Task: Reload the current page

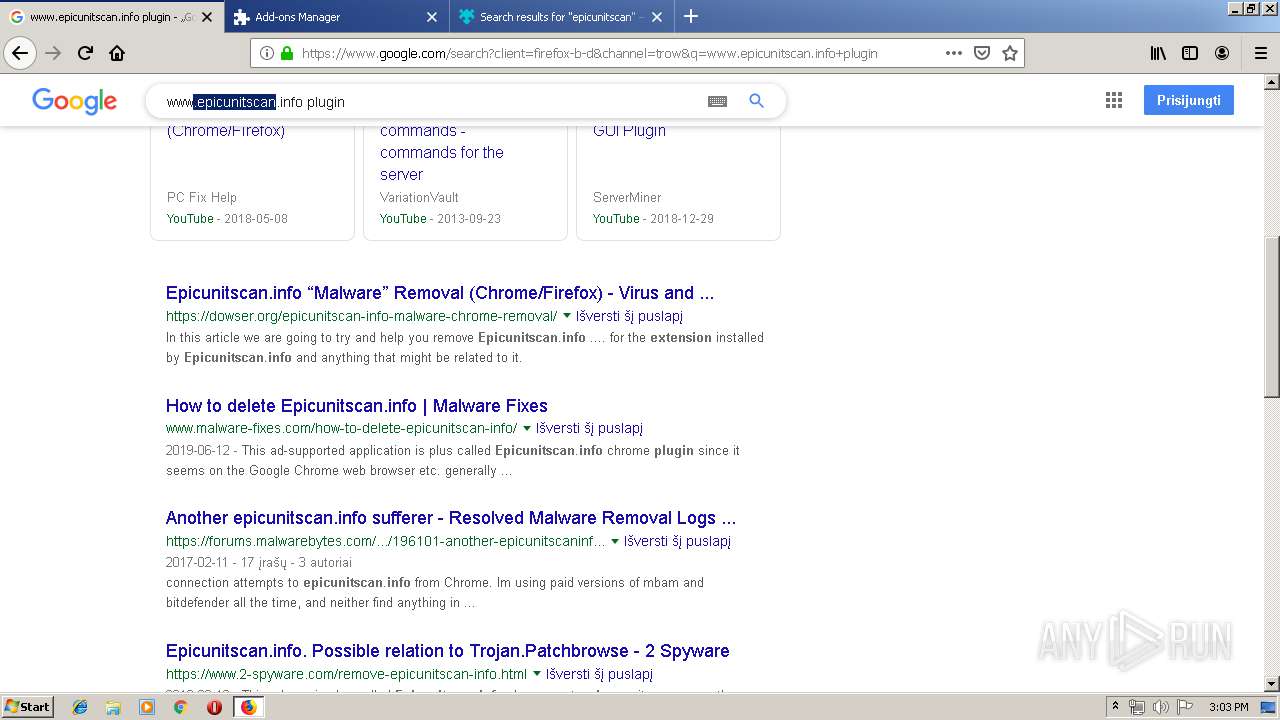Action: [x=85, y=53]
